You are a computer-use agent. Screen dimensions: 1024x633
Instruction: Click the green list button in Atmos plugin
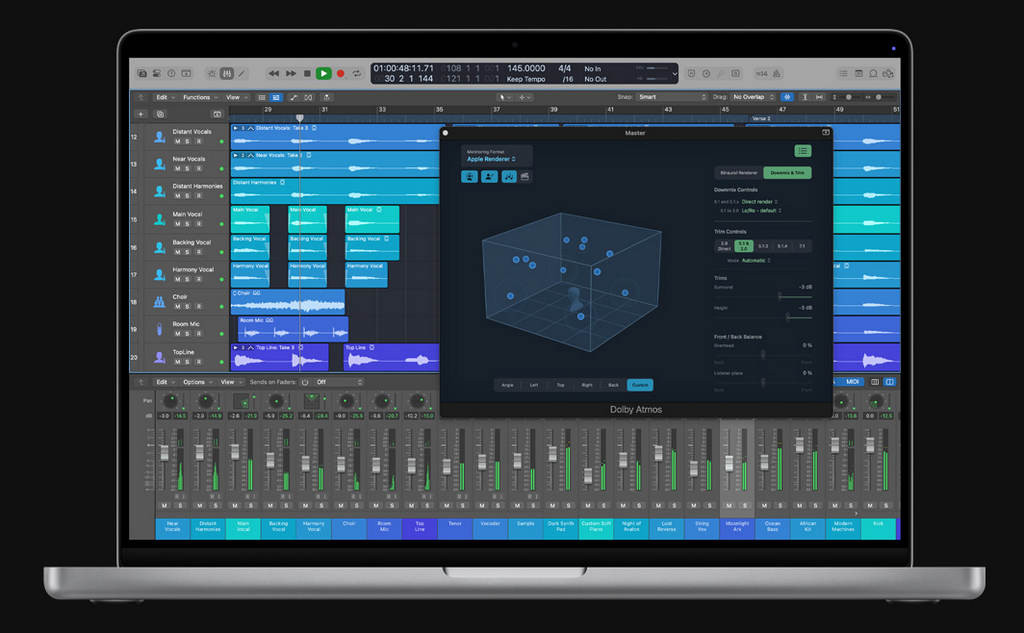[803, 151]
